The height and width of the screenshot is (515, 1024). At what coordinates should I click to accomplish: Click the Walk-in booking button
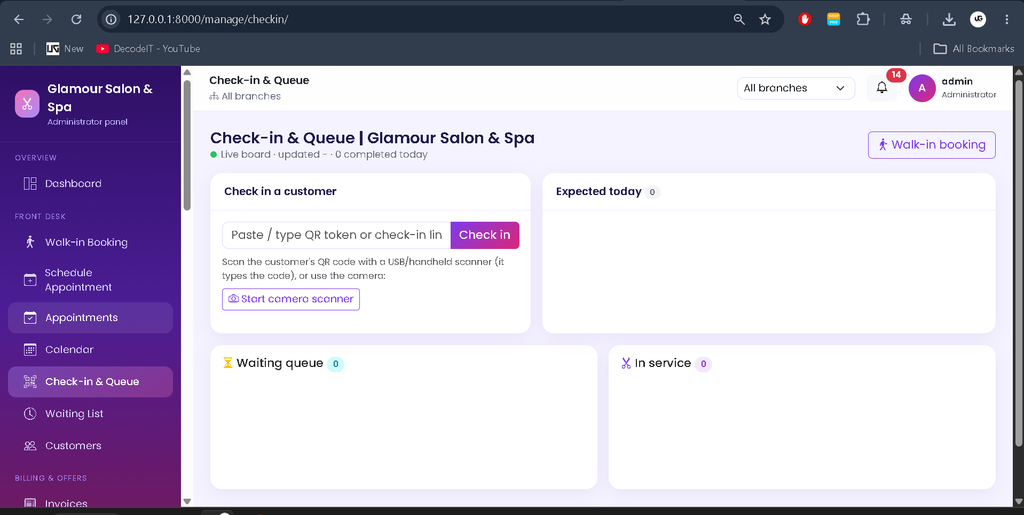(x=931, y=145)
